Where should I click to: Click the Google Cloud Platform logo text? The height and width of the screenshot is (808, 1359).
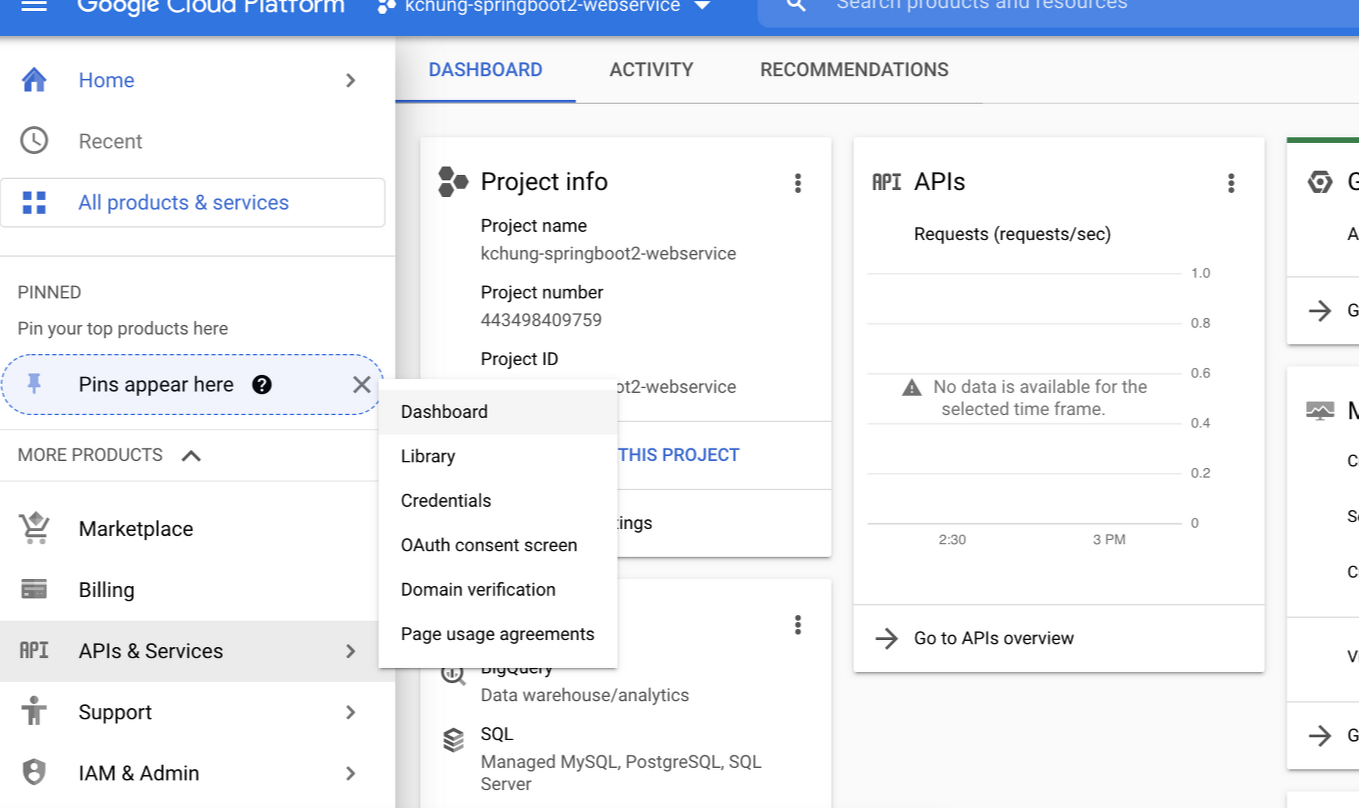211,6
